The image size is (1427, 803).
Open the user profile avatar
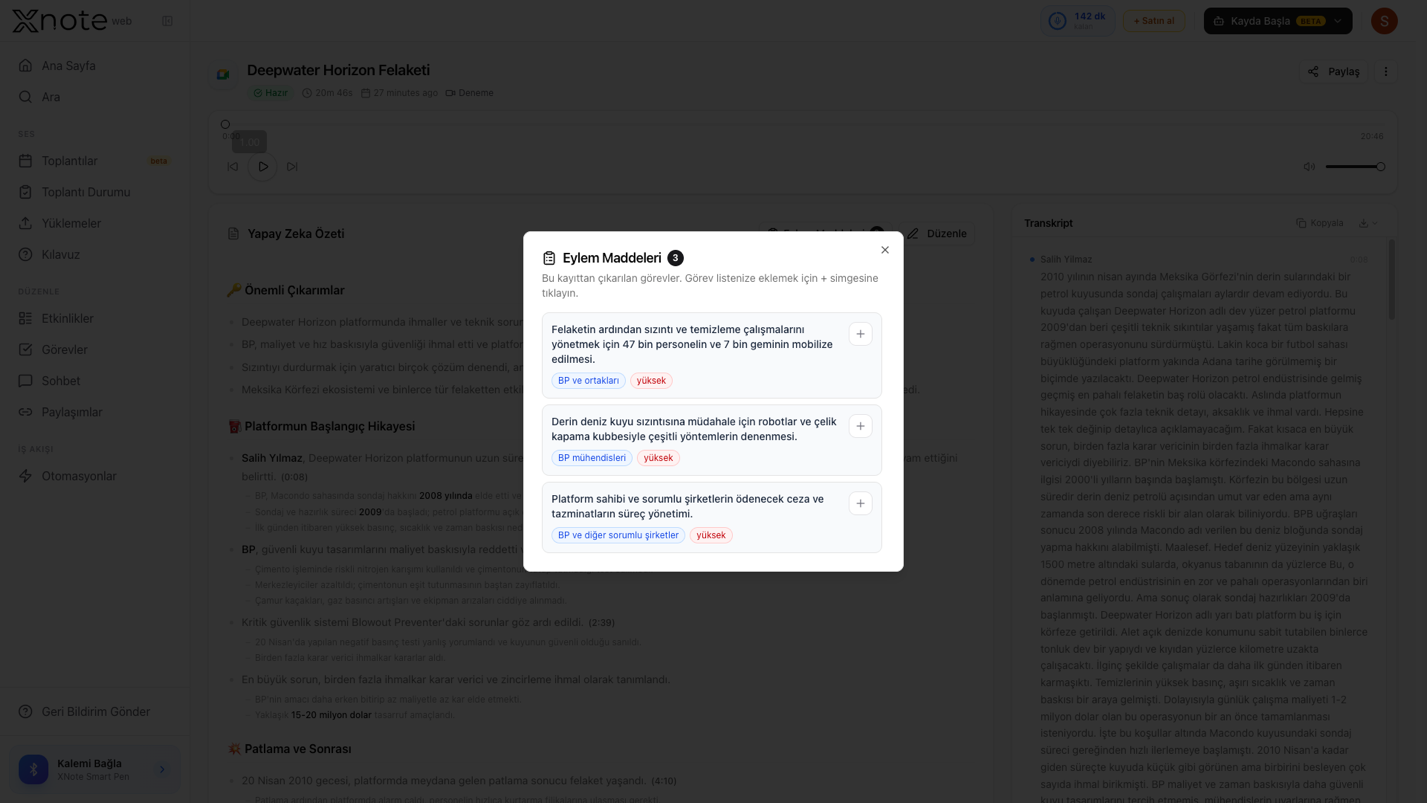click(x=1384, y=21)
